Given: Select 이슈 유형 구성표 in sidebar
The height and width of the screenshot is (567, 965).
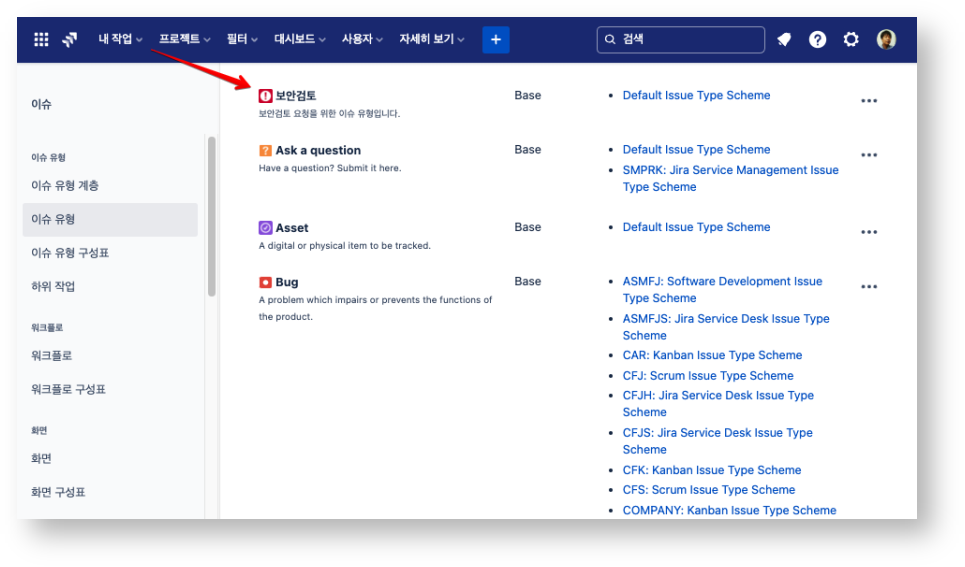Looking at the screenshot, I should (70, 253).
